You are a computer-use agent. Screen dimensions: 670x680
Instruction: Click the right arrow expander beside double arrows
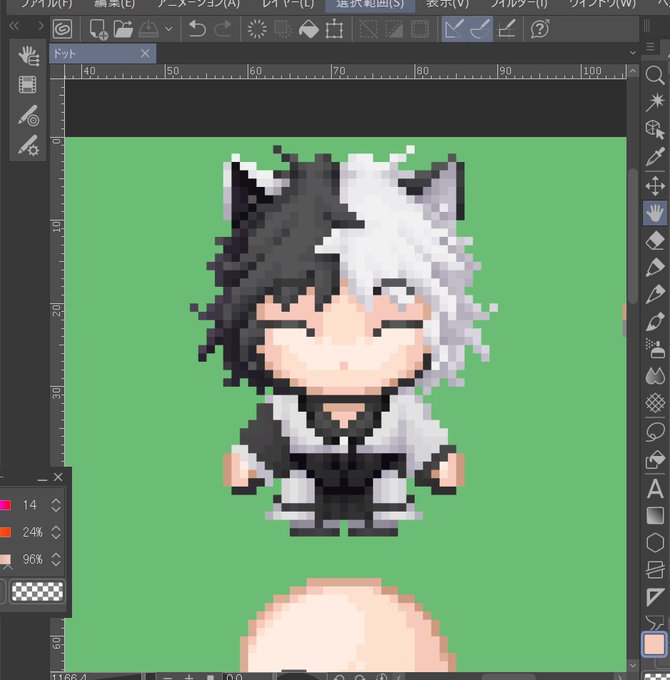pyautogui.click(x=41, y=26)
